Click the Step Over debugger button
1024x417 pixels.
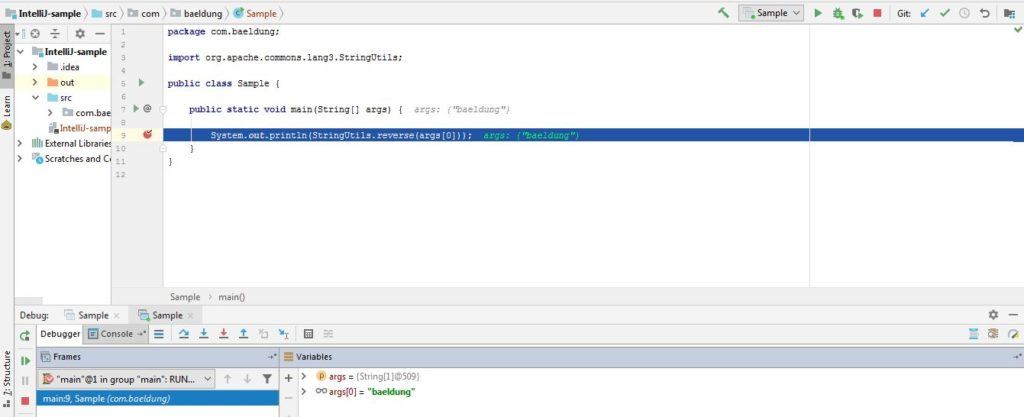coord(183,334)
